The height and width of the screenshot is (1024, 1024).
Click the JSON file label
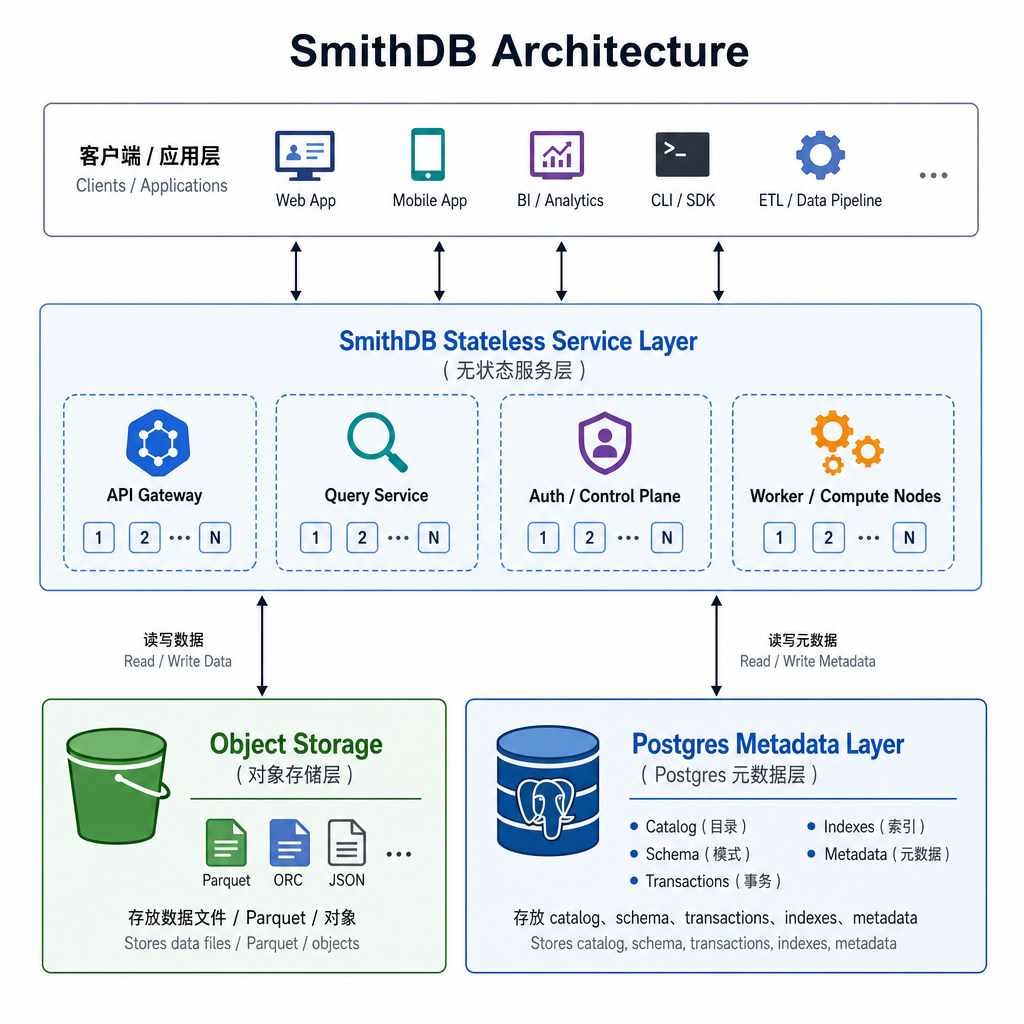point(347,880)
